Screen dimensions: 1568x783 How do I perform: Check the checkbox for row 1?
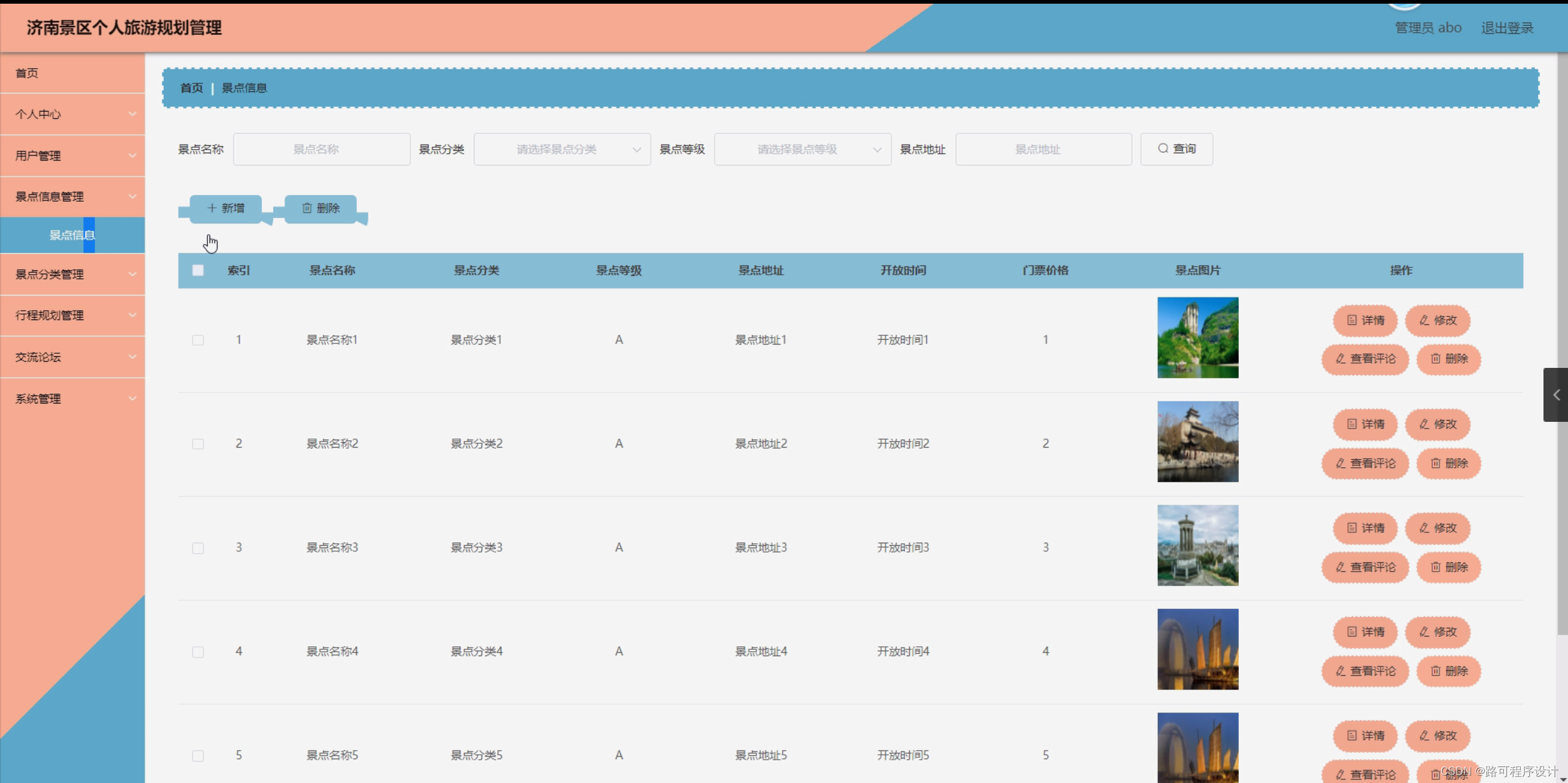(198, 340)
